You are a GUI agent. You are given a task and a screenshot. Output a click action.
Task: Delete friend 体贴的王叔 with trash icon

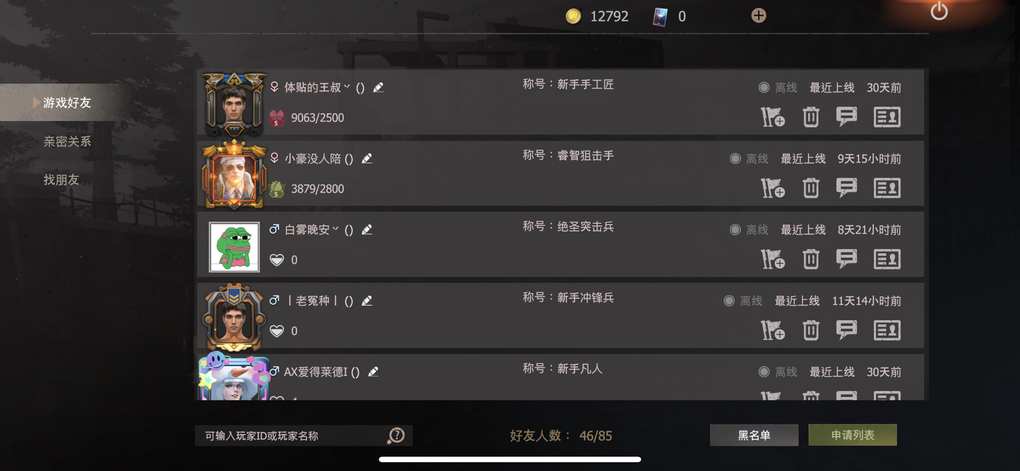pyautogui.click(x=811, y=117)
